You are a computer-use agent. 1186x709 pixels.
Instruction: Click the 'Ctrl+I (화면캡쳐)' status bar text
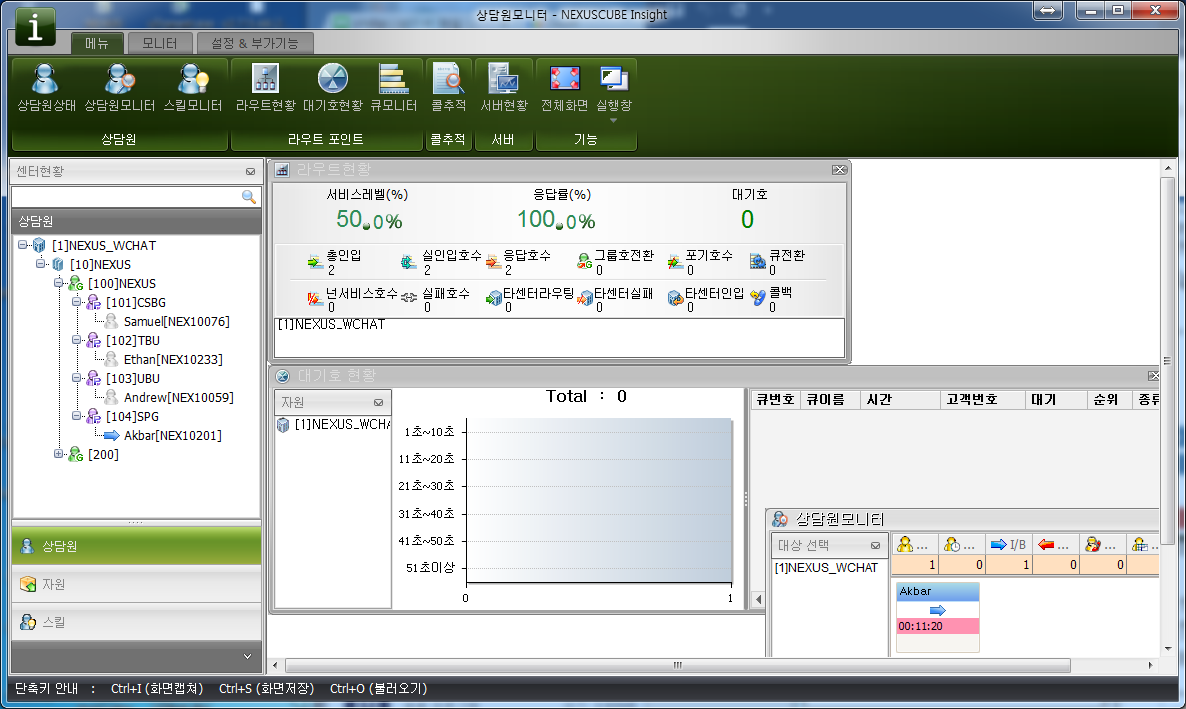pyautogui.click(x=157, y=689)
